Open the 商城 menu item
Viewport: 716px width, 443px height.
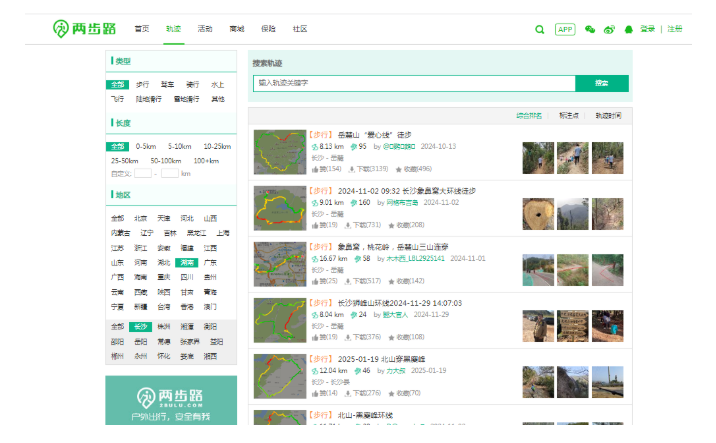pos(237,29)
